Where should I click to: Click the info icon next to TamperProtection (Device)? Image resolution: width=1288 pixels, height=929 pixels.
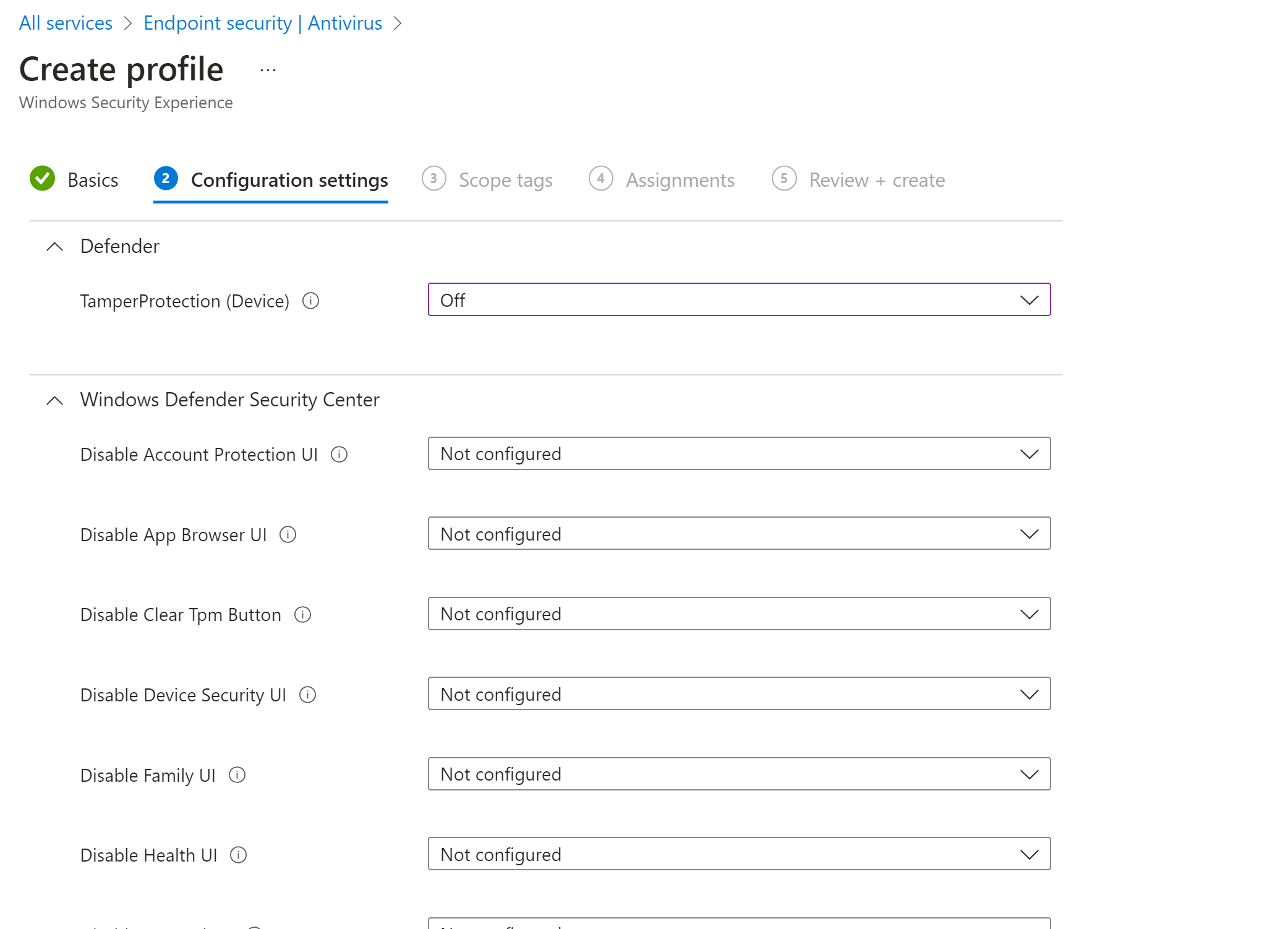click(311, 301)
